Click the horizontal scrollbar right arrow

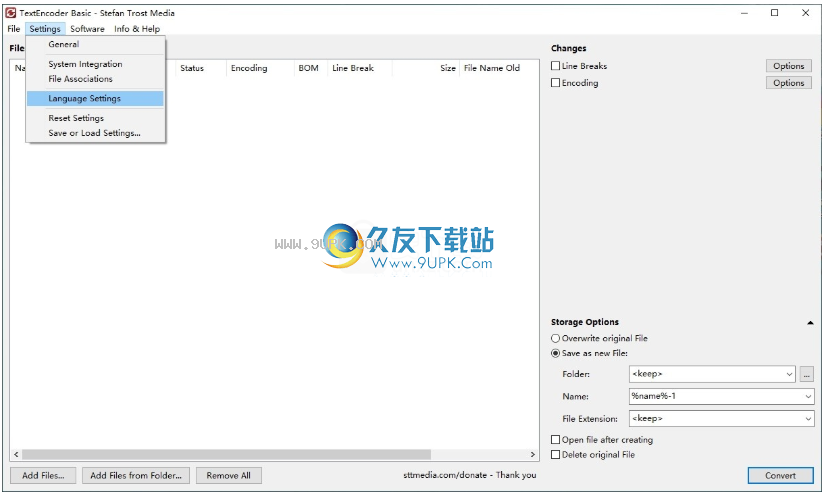(533, 454)
